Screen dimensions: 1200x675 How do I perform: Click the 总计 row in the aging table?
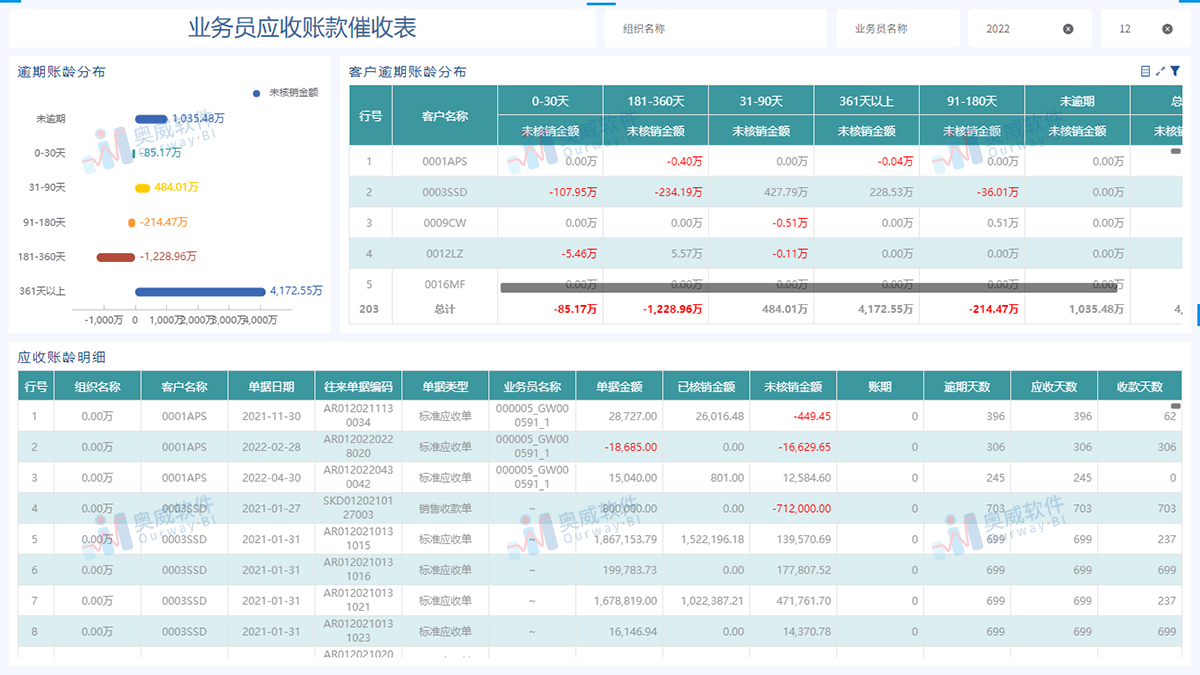click(444, 310)
